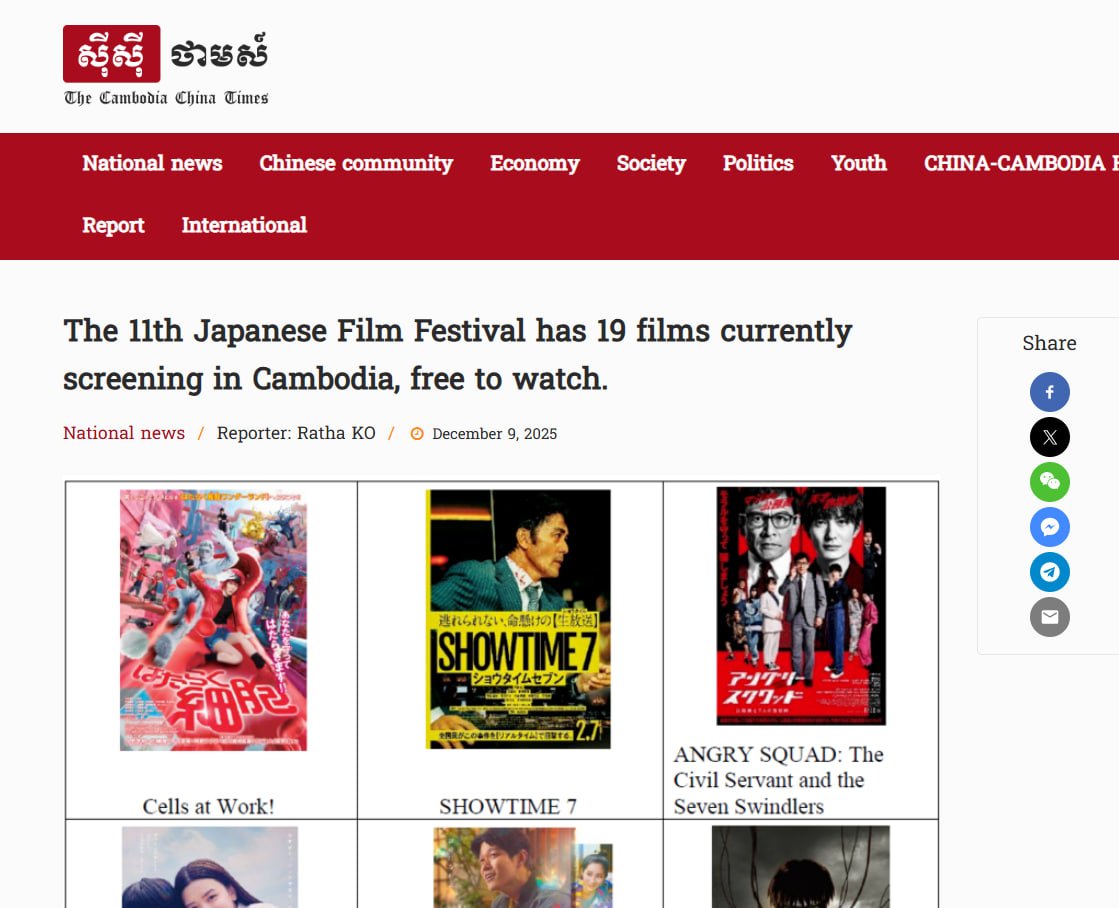This screenshot has height=908, width=1119.
Task: Click the Report navigation link
Action: click(113, 225)
